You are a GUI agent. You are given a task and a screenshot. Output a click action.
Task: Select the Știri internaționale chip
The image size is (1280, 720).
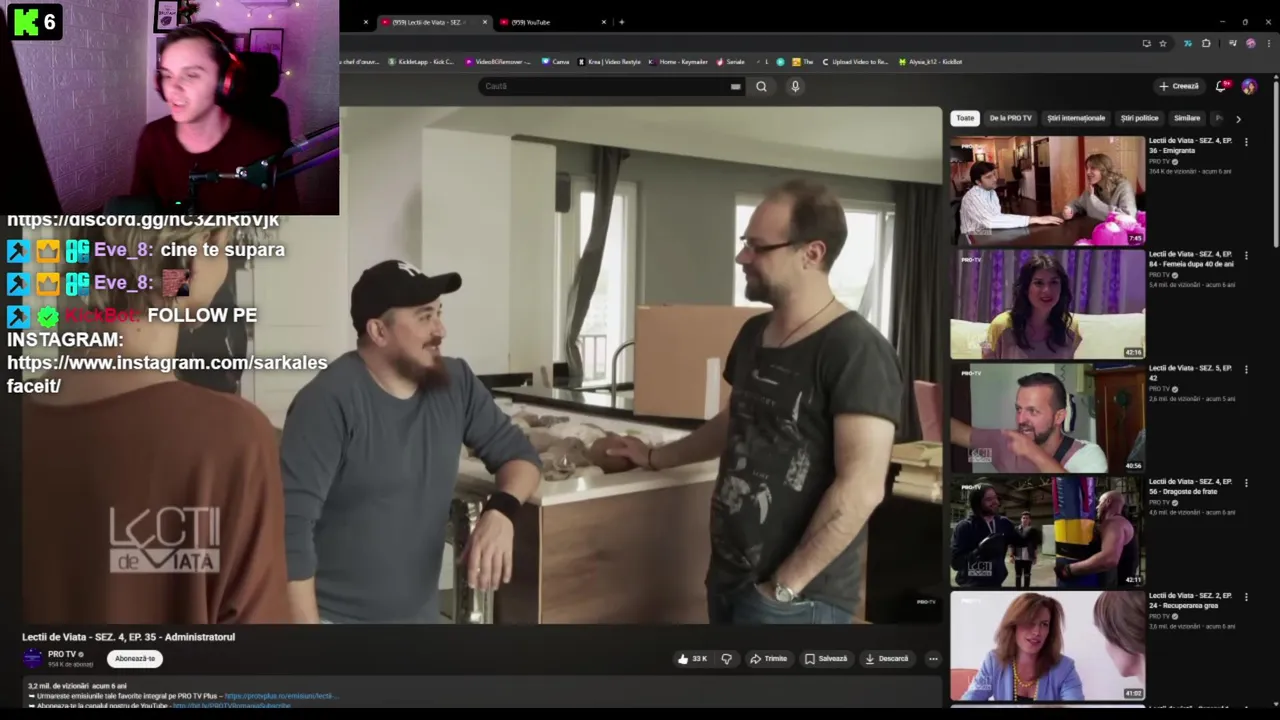tap(1076, 118)
